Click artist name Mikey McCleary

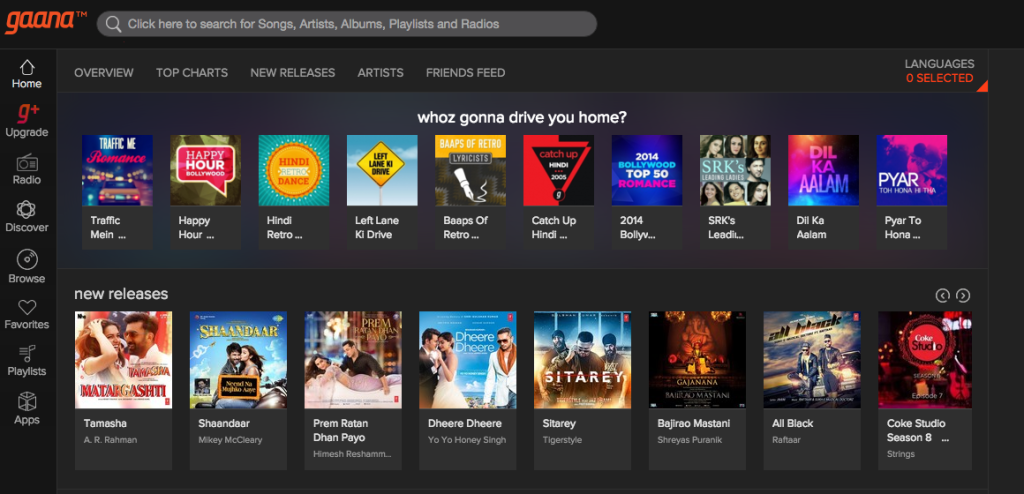pyautogui.click(x=230, y=440)
